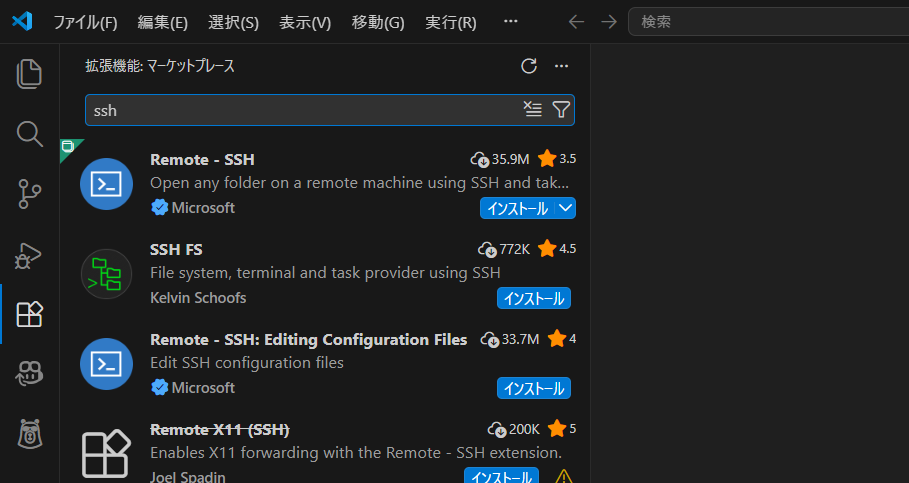This screenshot has width=909, height=483.
Task: Open the 移動(G) menu
Action: (377, 22)
